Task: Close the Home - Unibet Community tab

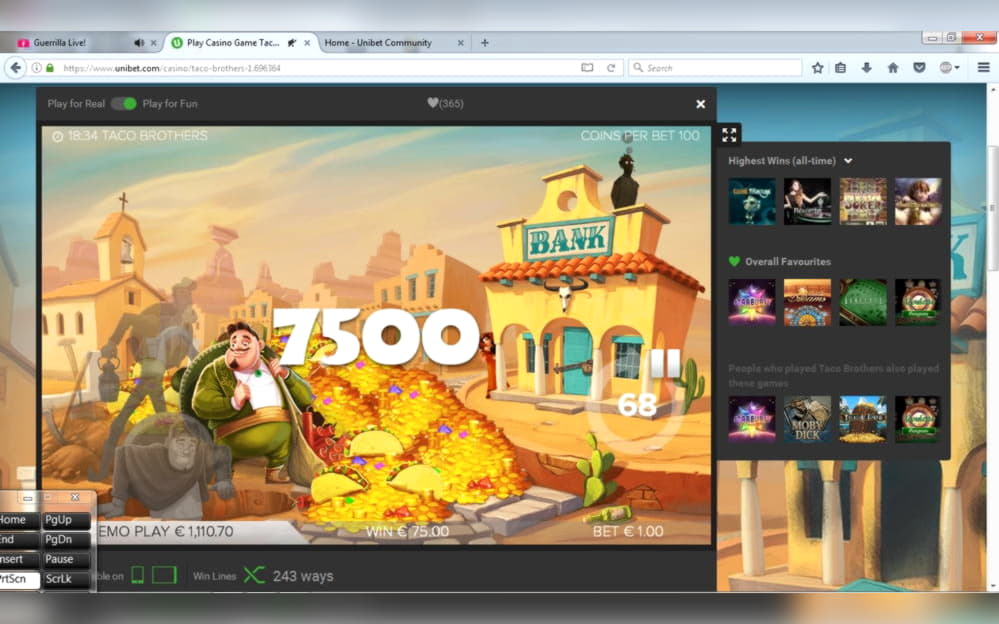Action: pyautogui.click(x=461, y=43)
